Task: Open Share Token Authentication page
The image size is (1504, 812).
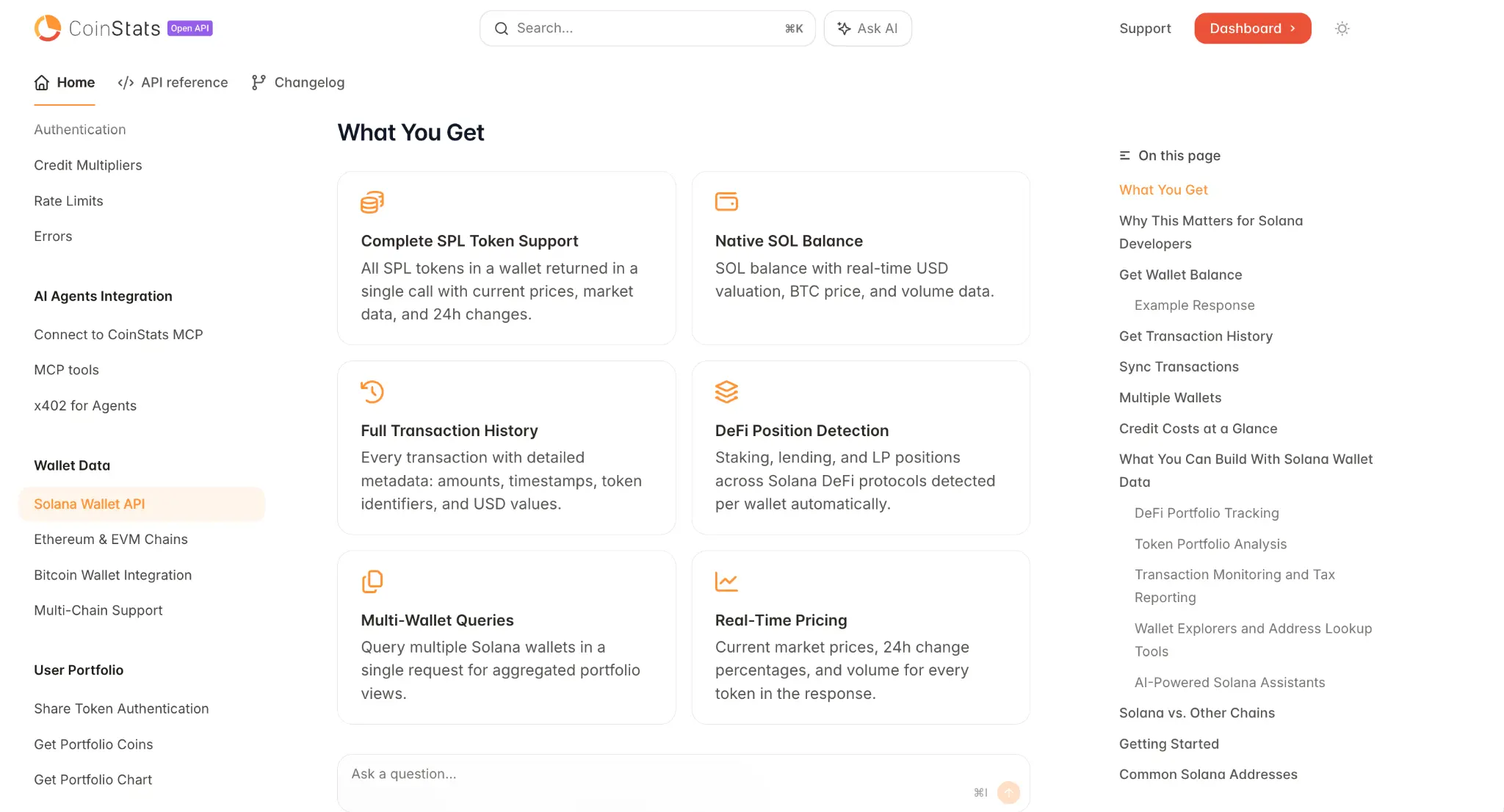Action: tap(121, 708)
